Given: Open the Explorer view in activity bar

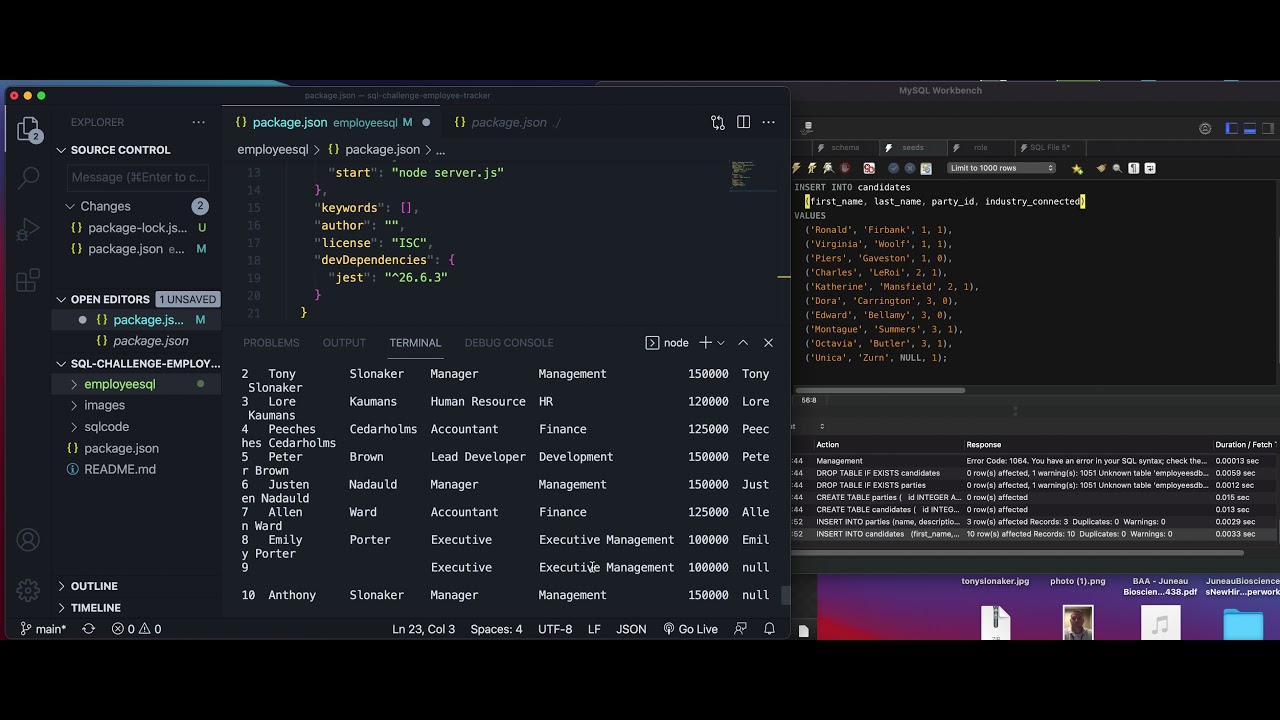Looking at the screenshot, I should coord(29,129).
